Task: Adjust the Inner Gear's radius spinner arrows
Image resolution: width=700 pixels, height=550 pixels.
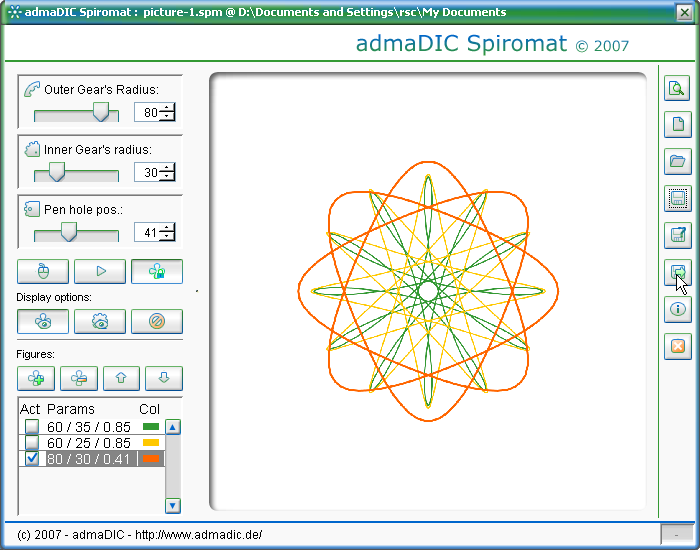Action: (x=167, y=172)
